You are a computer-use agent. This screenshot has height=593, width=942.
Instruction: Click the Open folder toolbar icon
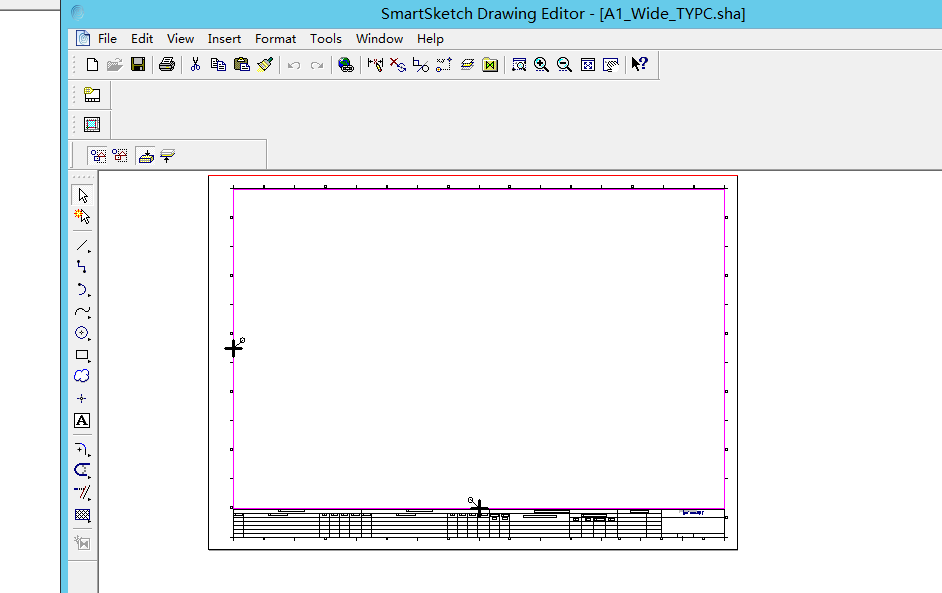[x=115, y=64]
